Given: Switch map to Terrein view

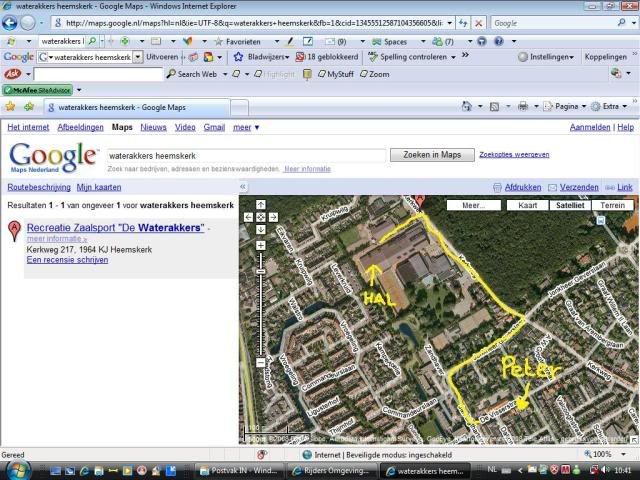Looking at the screenshot, I should pos(612,205).
